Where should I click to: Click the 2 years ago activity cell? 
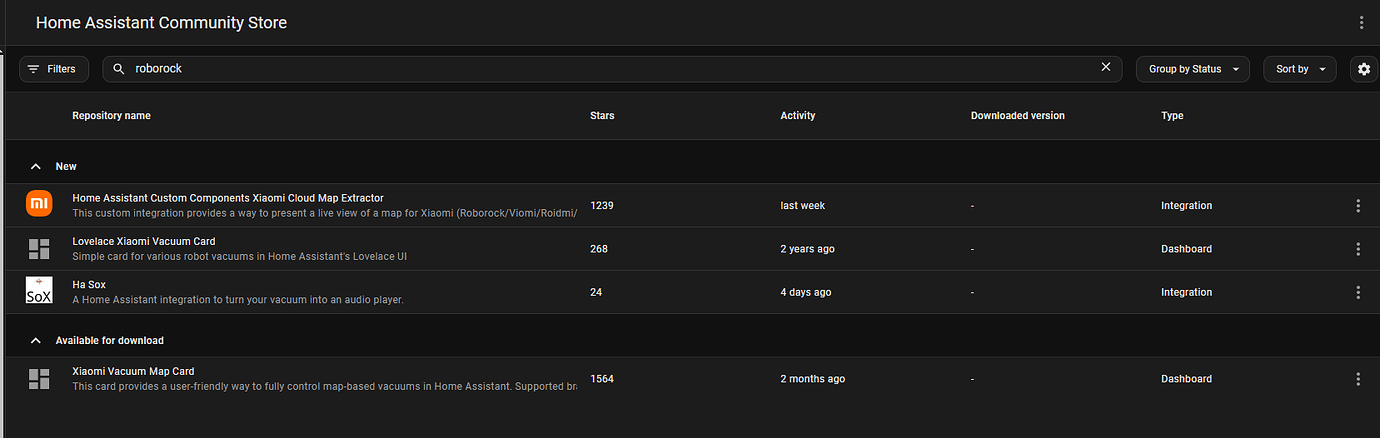point(807,249)
